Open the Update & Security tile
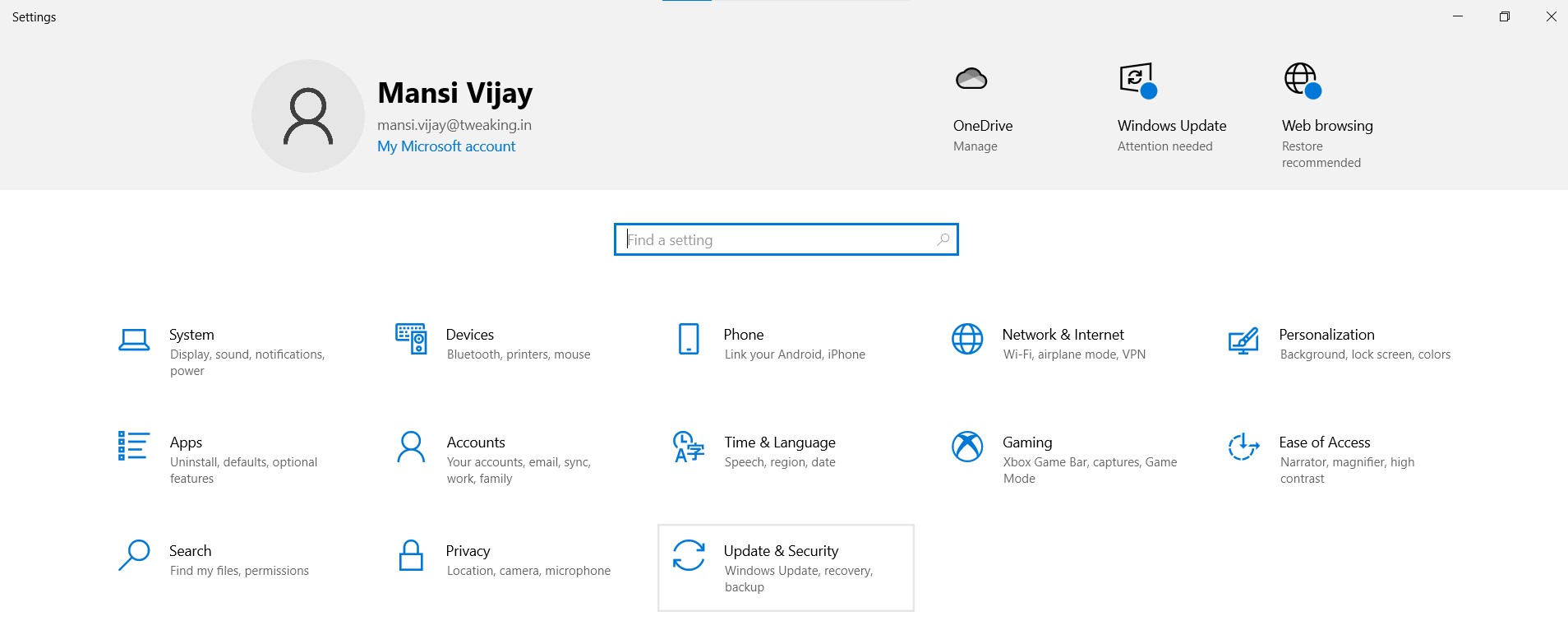Image resolution: width=1568 pixels, height=630 pixels. (x=786, y=567)
